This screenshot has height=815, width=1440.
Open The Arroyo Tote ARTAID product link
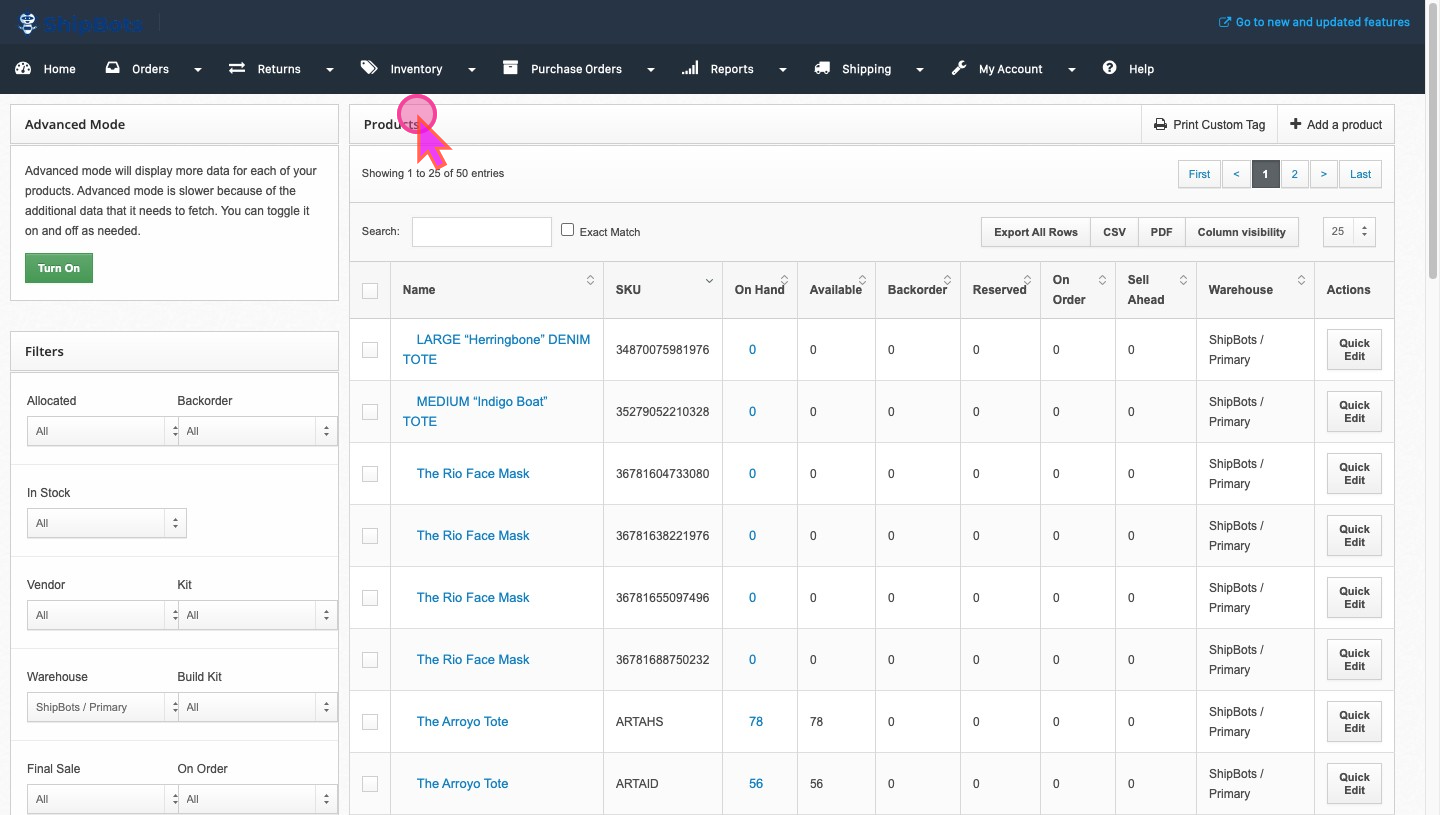pos(462,783)
